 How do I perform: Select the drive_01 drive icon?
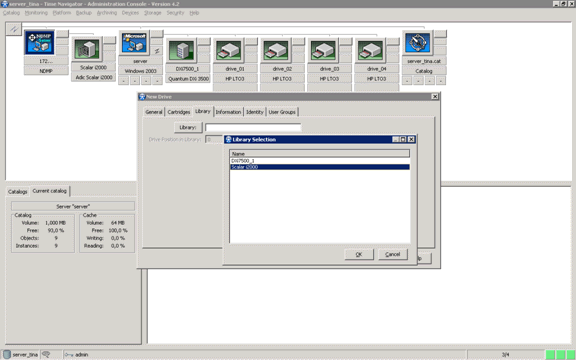pos(229,50)
